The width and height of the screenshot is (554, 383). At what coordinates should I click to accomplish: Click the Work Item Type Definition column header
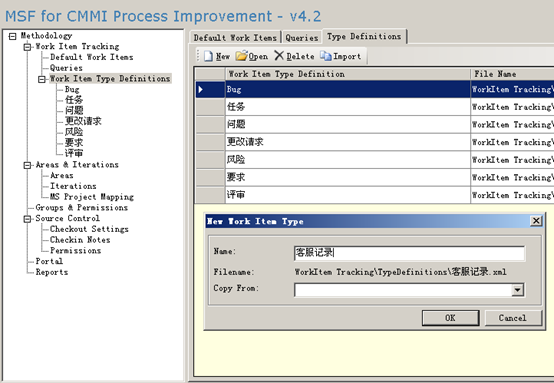(x=348, y=74)
